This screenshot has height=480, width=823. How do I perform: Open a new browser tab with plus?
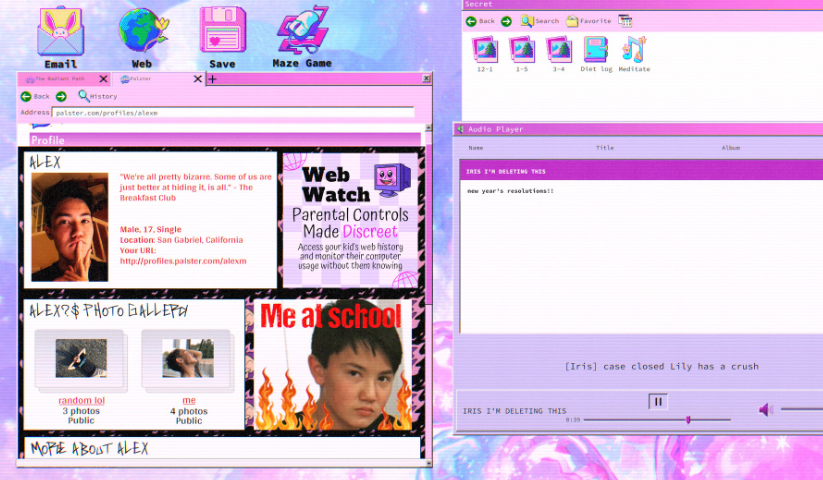point(213,79)
